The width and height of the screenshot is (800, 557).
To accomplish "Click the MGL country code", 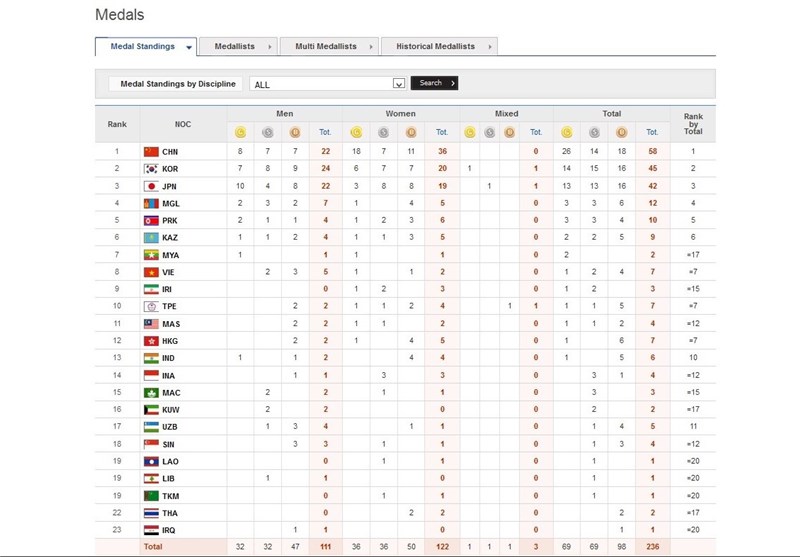I will 170,203.
